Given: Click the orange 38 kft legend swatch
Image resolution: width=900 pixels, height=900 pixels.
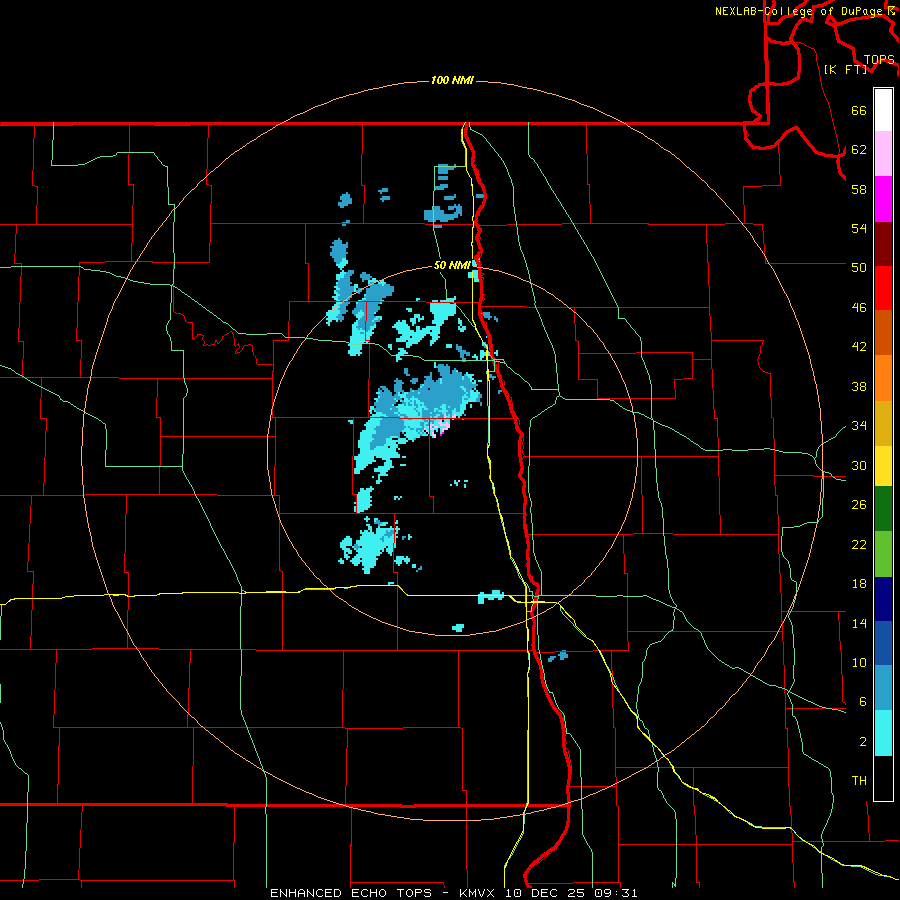Looking at the screenshot, I should [x=883, y=378].
